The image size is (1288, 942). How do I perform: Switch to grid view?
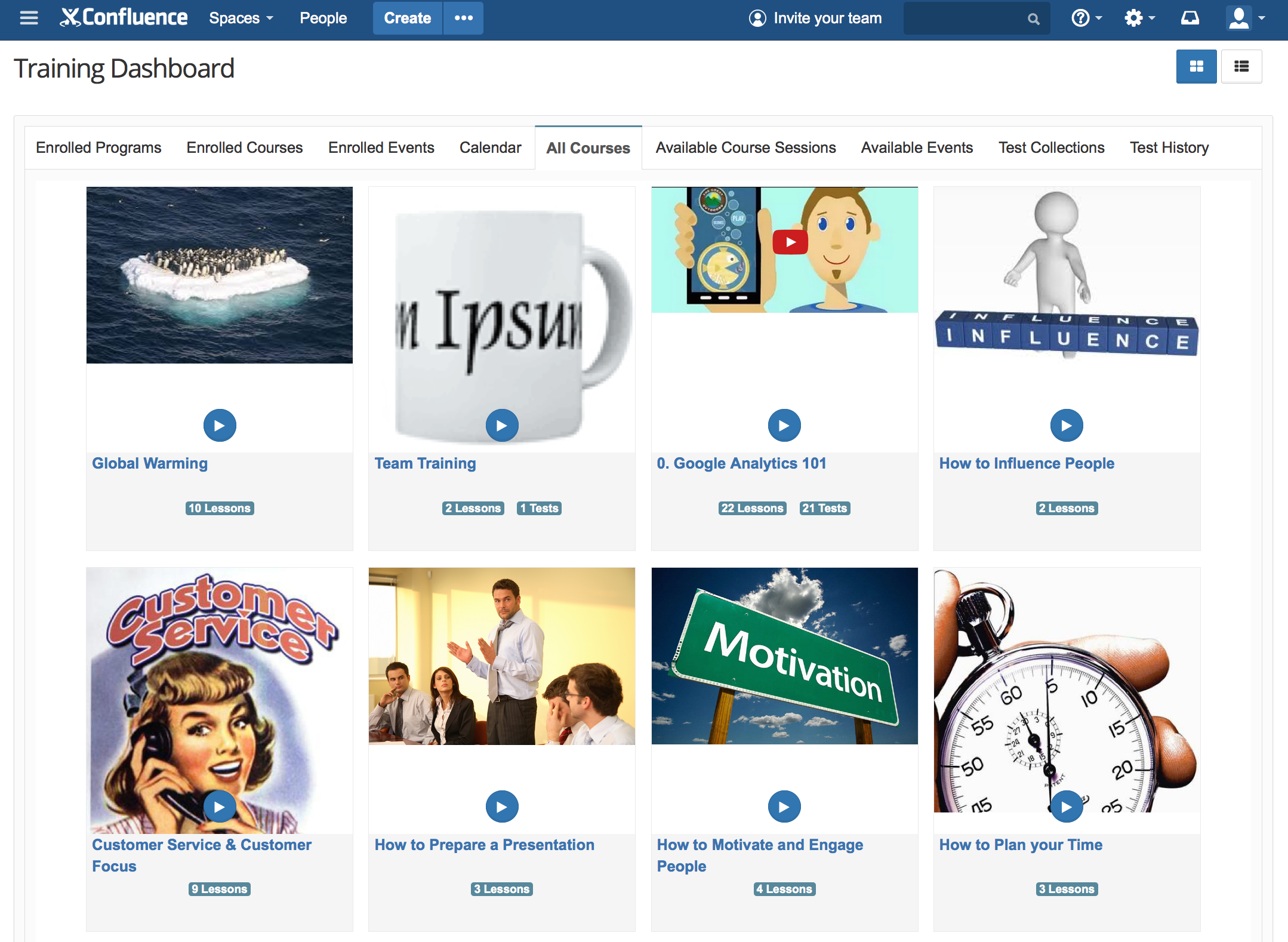(x=1196, y=66)
